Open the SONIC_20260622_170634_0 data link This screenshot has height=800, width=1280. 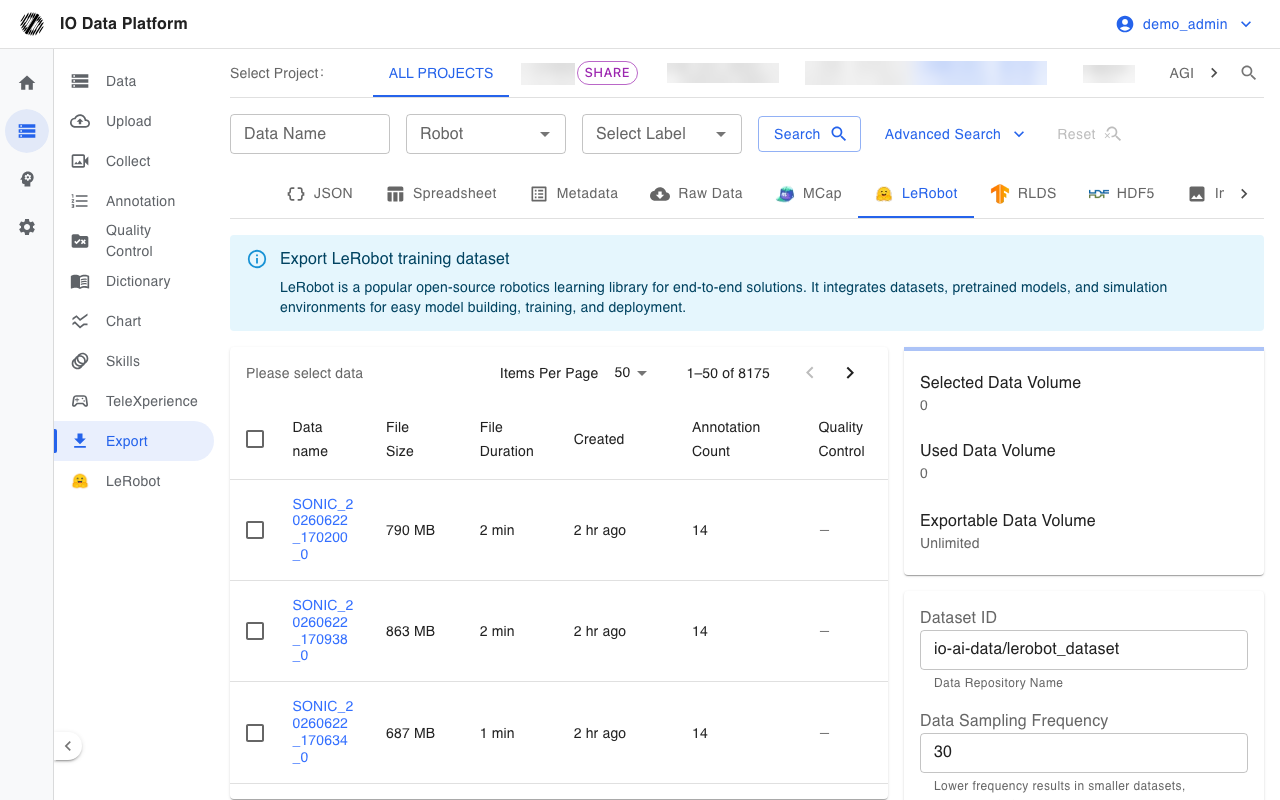click(x=322, y=732)
